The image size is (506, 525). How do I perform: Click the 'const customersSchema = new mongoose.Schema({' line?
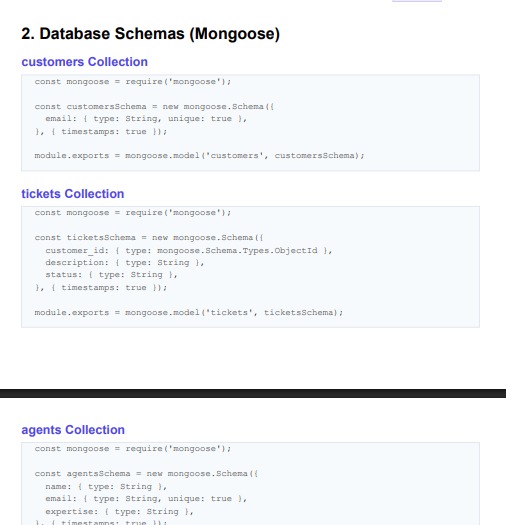(x=154, y=106)
